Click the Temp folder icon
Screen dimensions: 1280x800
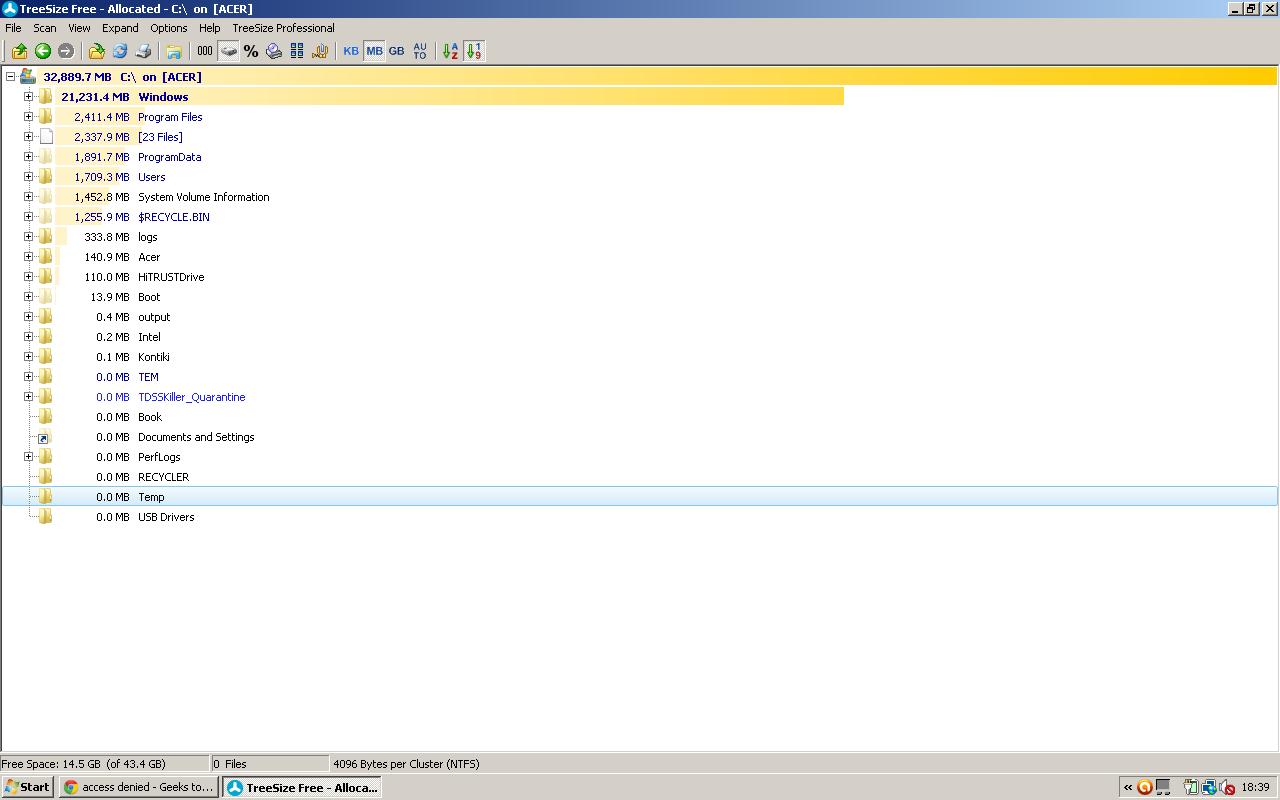pos(45,497)
